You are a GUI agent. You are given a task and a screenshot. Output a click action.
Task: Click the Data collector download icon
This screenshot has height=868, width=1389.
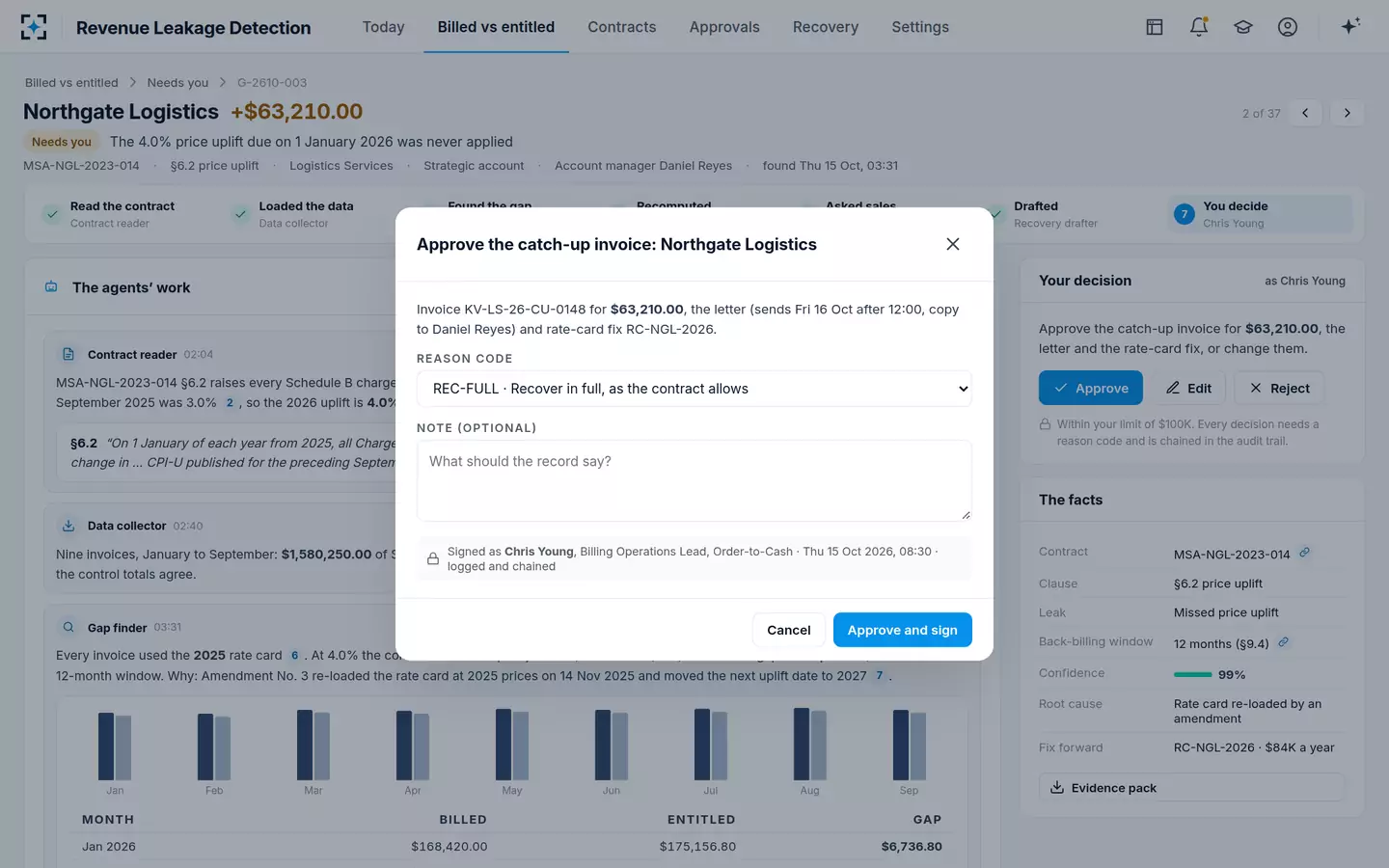click(x=68, y=526)
